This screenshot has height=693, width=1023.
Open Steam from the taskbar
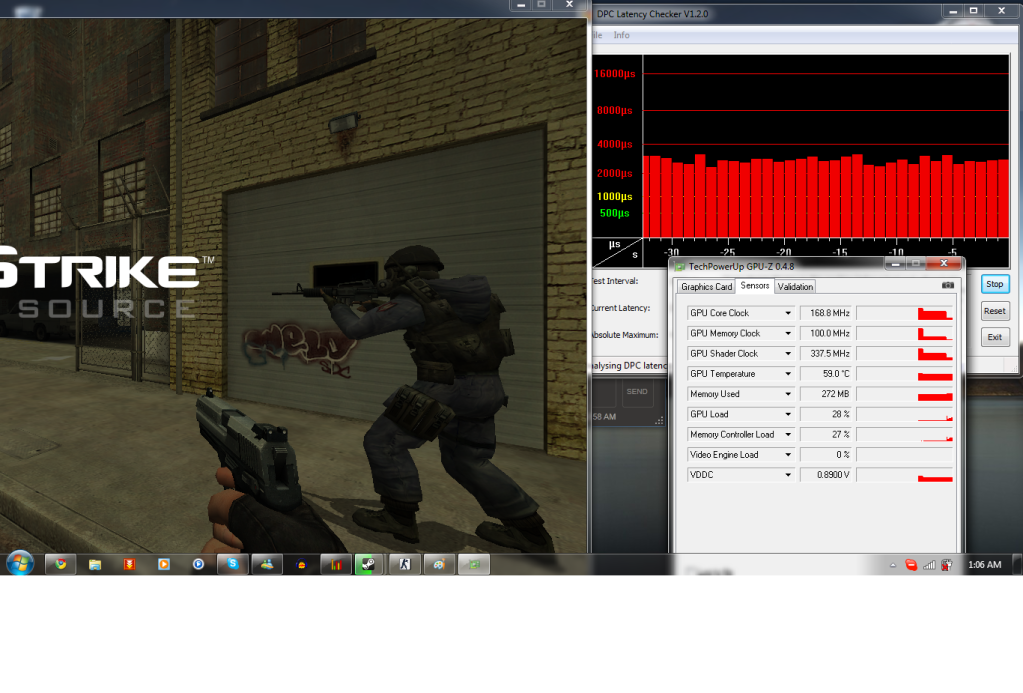coord(370,564)
